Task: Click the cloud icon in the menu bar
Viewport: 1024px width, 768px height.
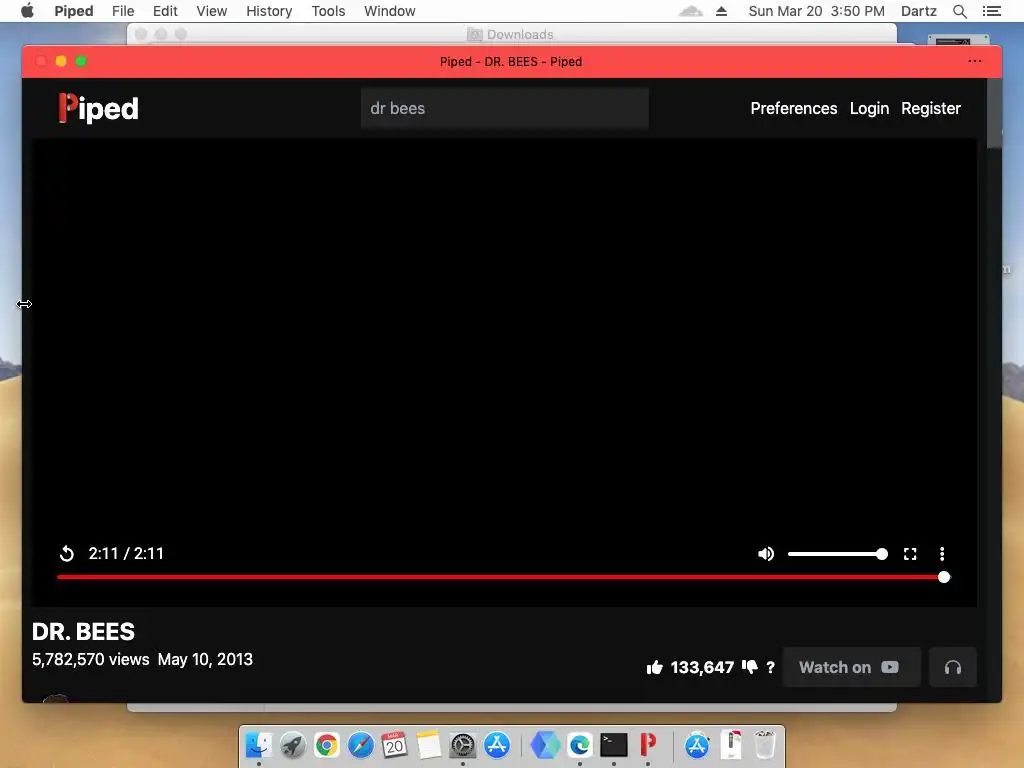Action: [x=691, y=11]
